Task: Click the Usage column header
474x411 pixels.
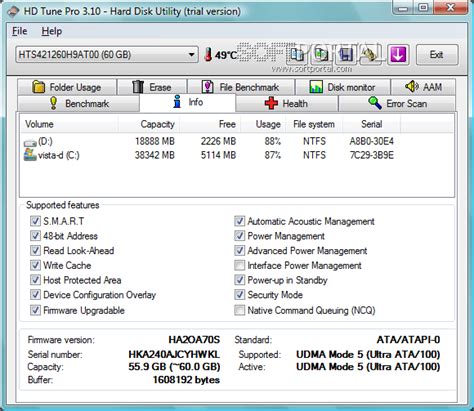Action: [x=263, y=124]
